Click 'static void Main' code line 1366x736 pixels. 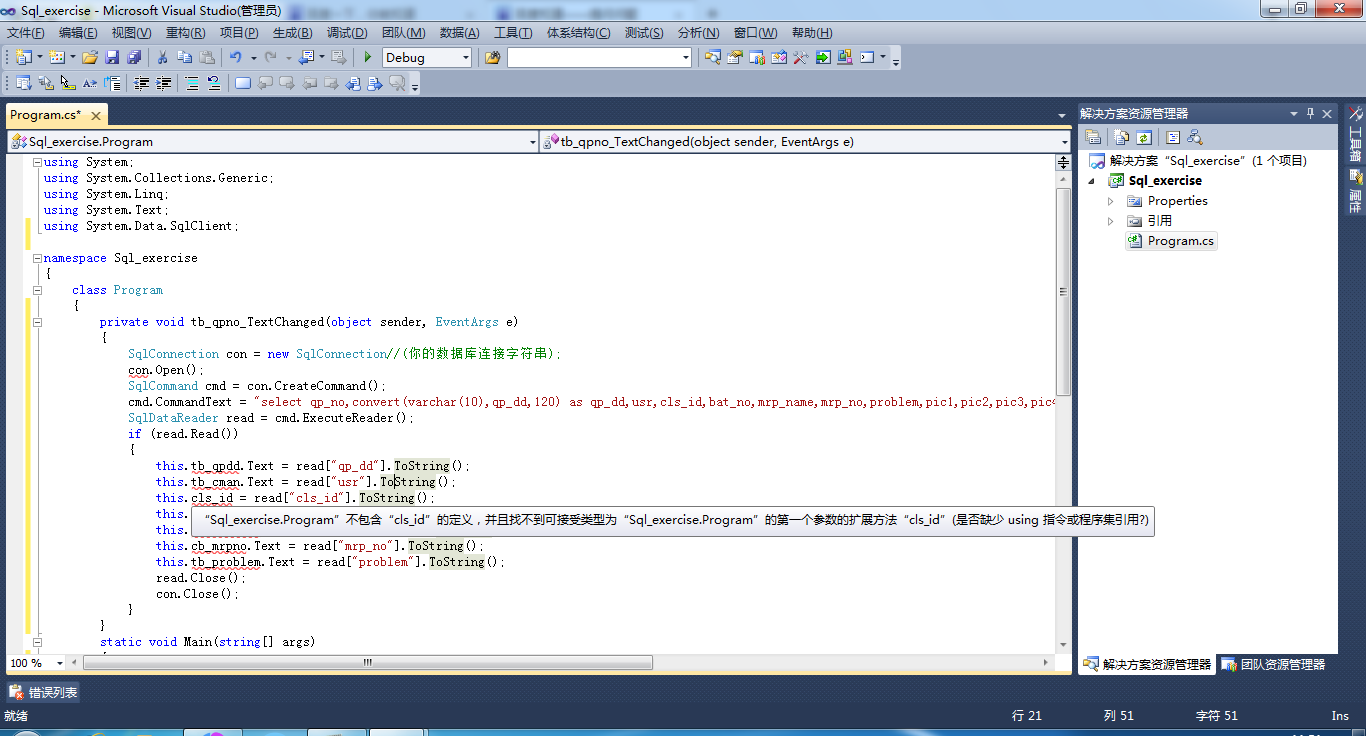coord(207,642)
